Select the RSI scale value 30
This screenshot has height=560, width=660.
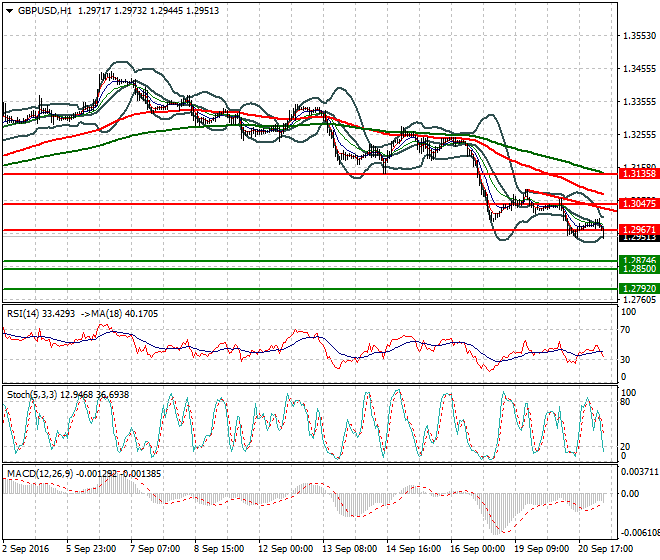625,360
